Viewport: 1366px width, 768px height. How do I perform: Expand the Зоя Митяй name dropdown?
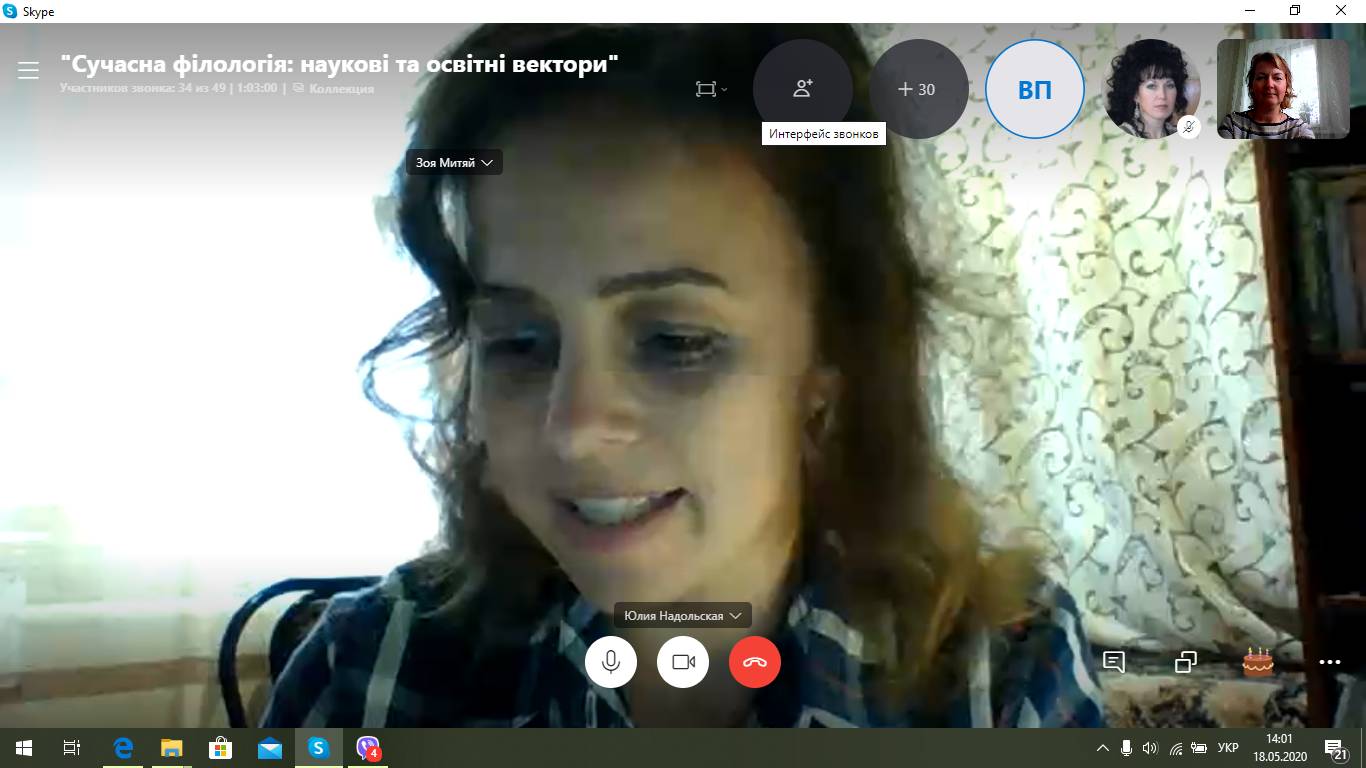tap(455, 162)
